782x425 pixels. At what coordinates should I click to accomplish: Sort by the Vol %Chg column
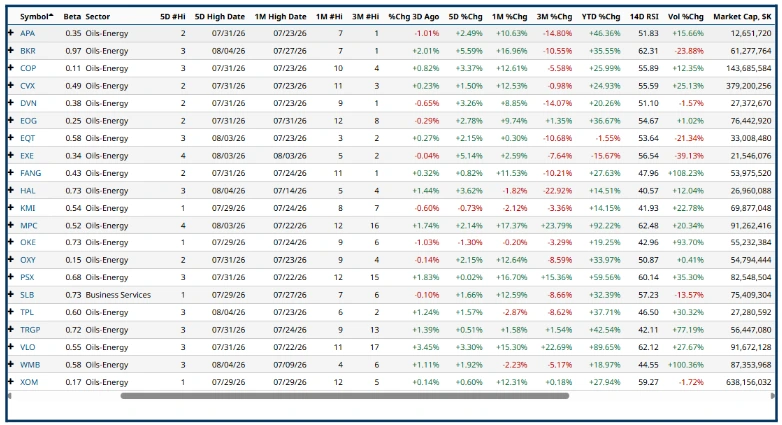coord(686,16)
